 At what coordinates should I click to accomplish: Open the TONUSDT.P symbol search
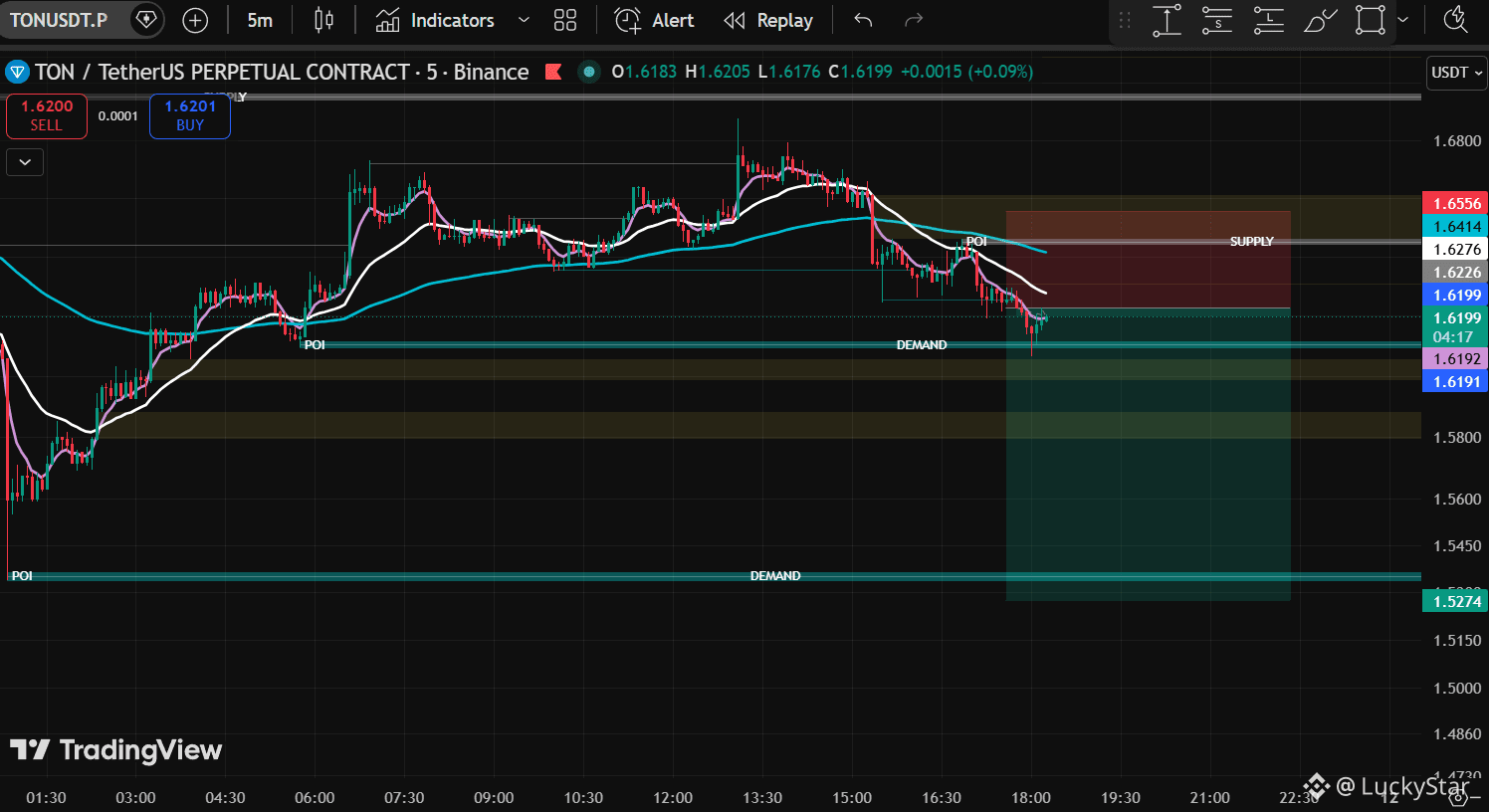click(59, 20)
